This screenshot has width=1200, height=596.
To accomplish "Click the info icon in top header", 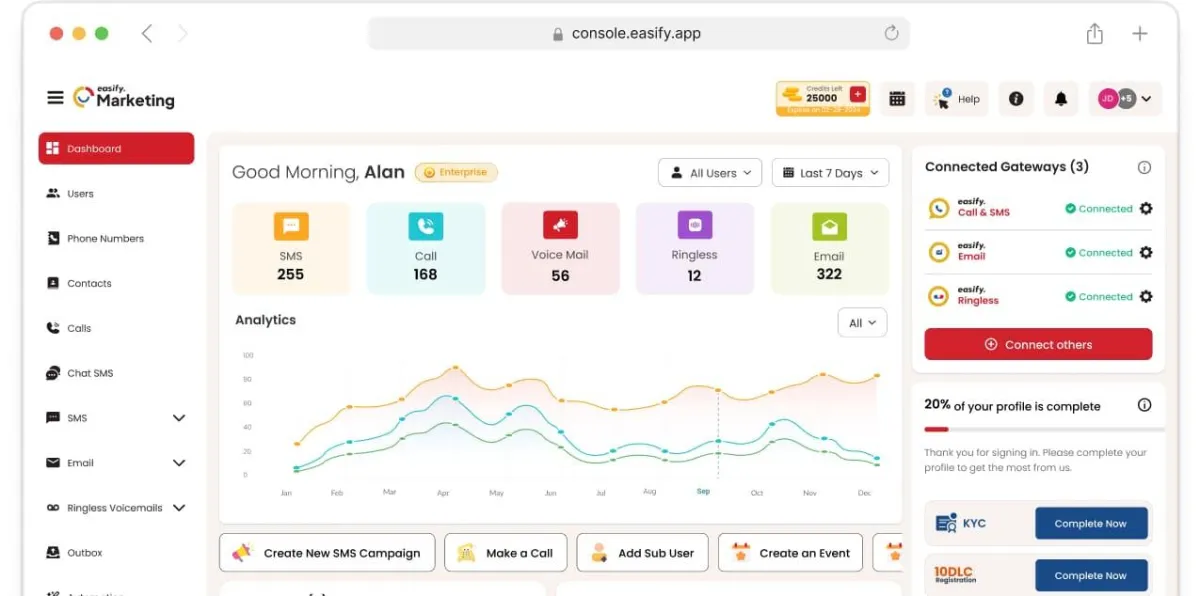I will 1016,99.
